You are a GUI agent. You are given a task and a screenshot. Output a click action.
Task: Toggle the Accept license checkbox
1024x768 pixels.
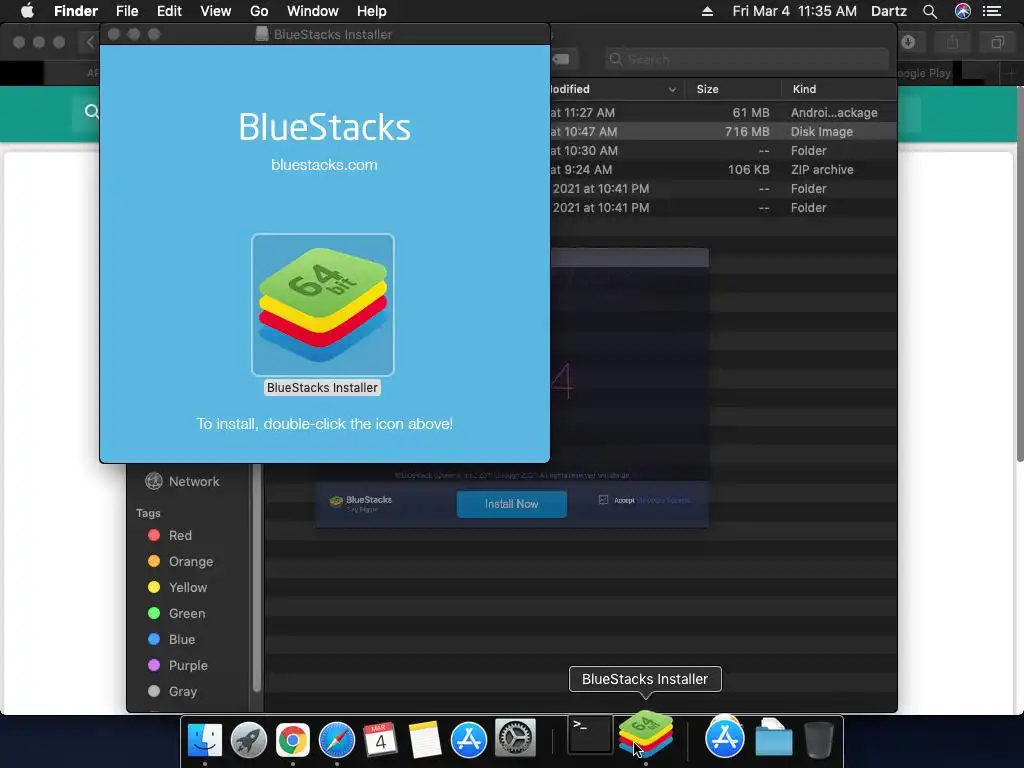603,500
